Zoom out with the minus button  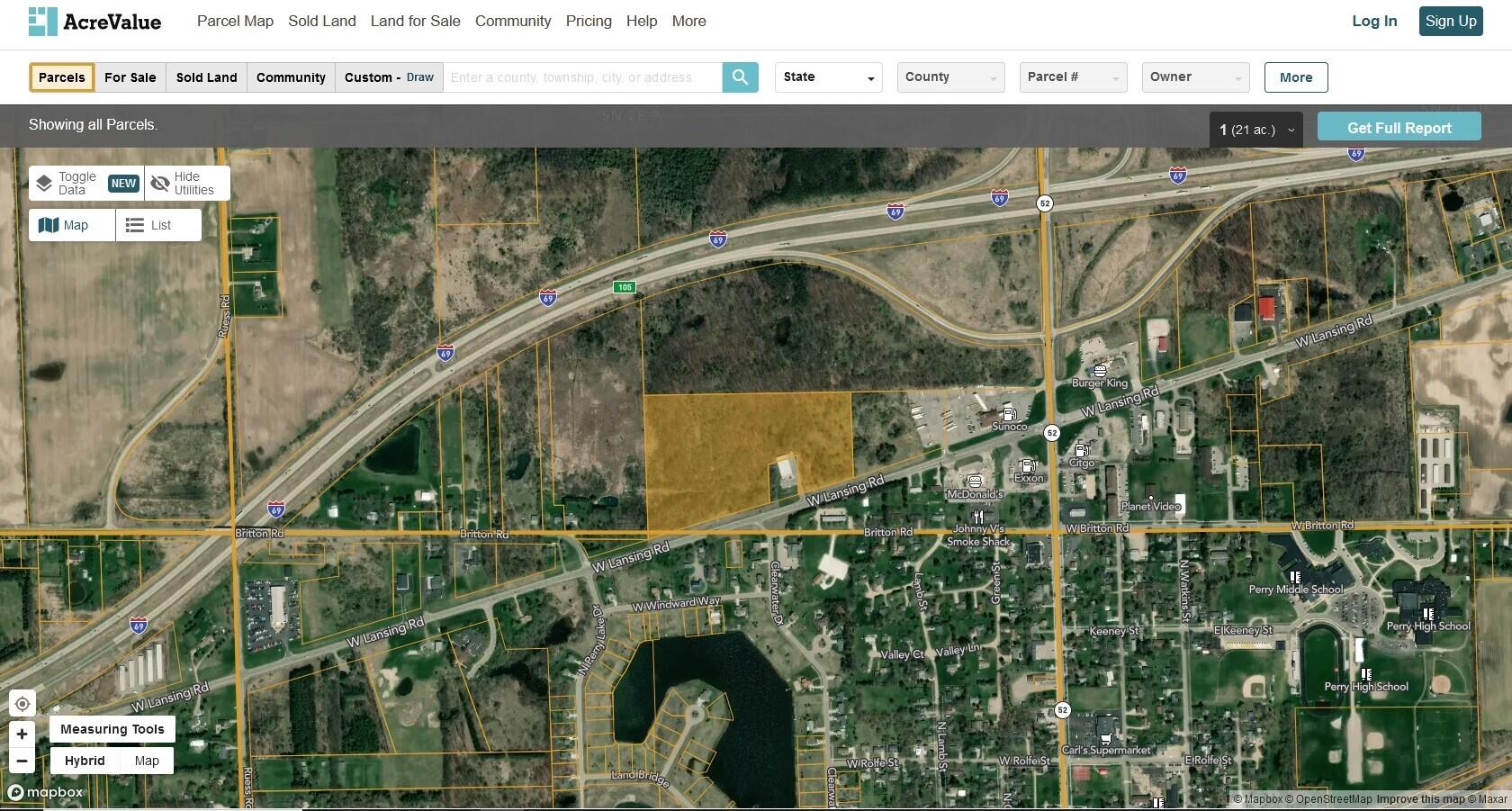coord(22,761)
